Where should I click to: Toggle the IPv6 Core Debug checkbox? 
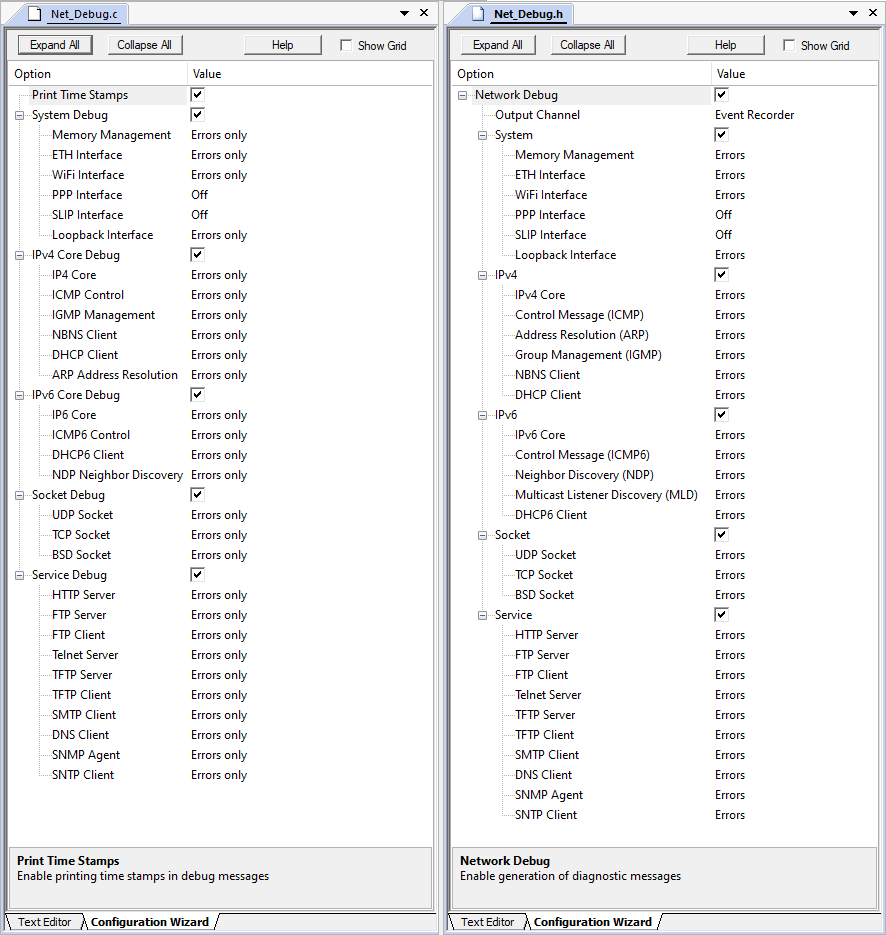(x=198, y=395)
